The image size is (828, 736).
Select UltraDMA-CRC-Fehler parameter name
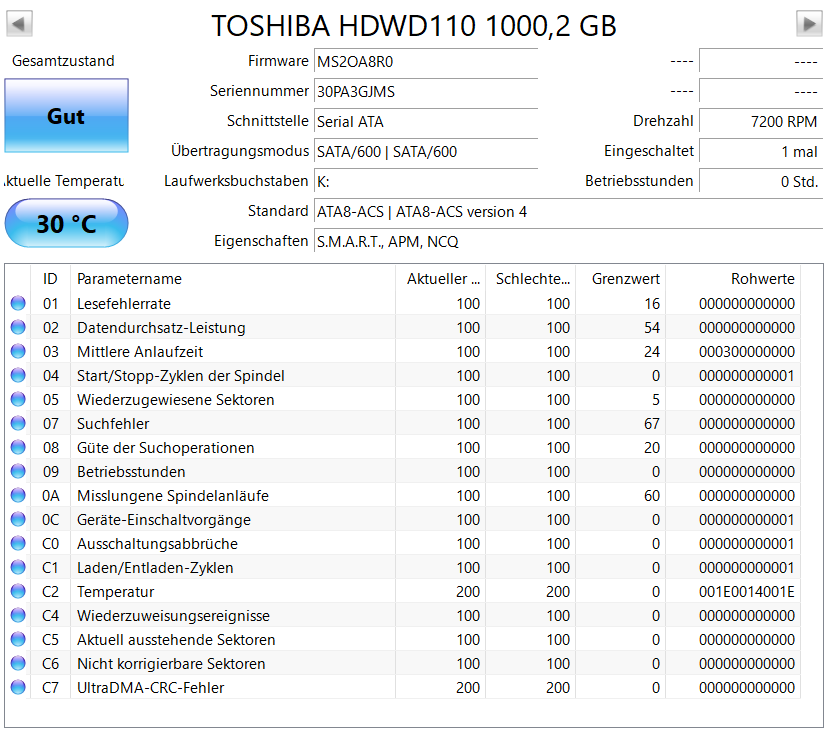click(150, 688)
